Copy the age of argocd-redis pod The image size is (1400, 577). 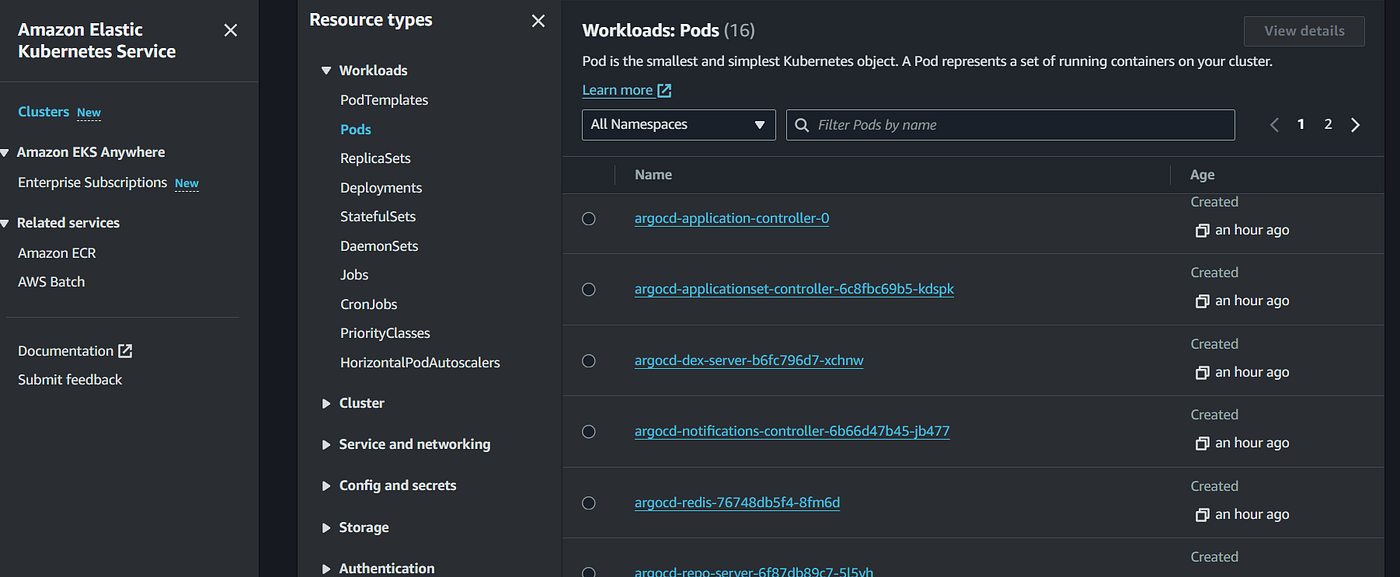tap(1202, 515)
